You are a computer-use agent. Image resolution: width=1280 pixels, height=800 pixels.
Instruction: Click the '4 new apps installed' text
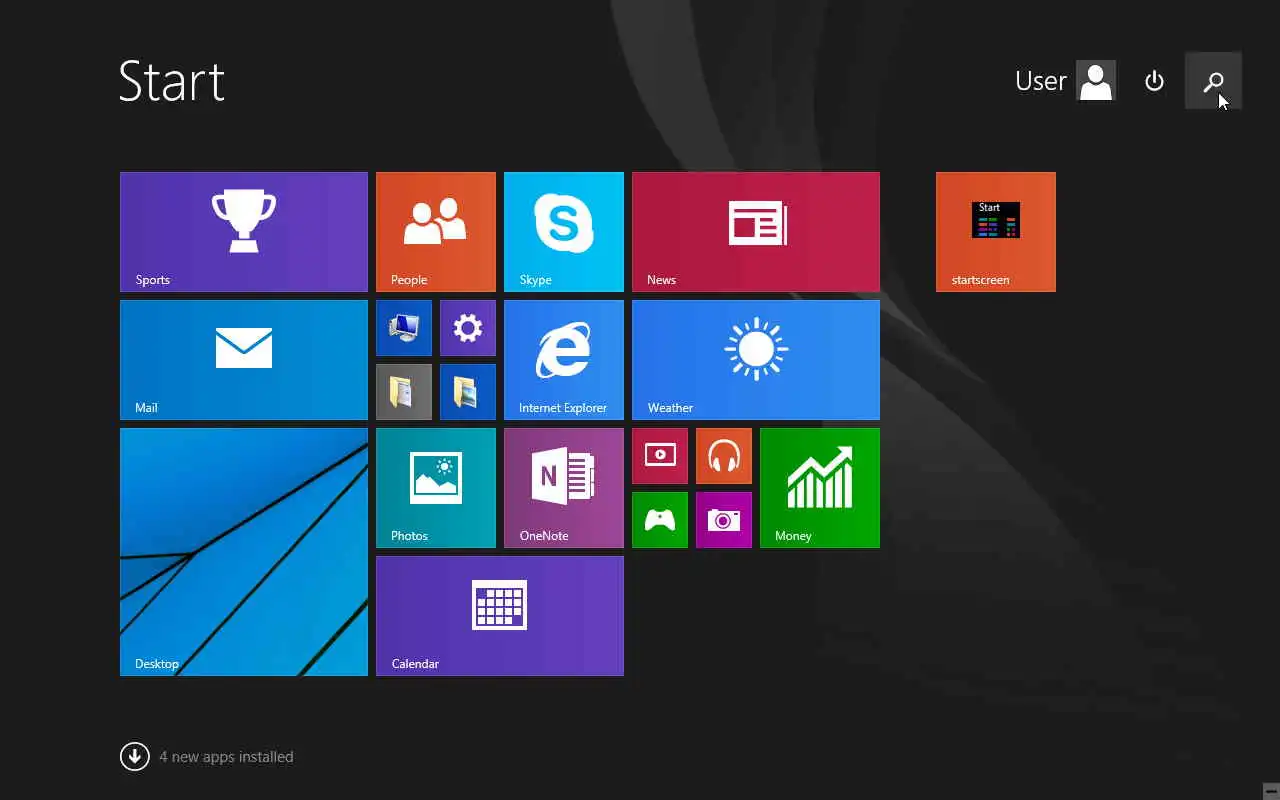click(x=226, y=757)
